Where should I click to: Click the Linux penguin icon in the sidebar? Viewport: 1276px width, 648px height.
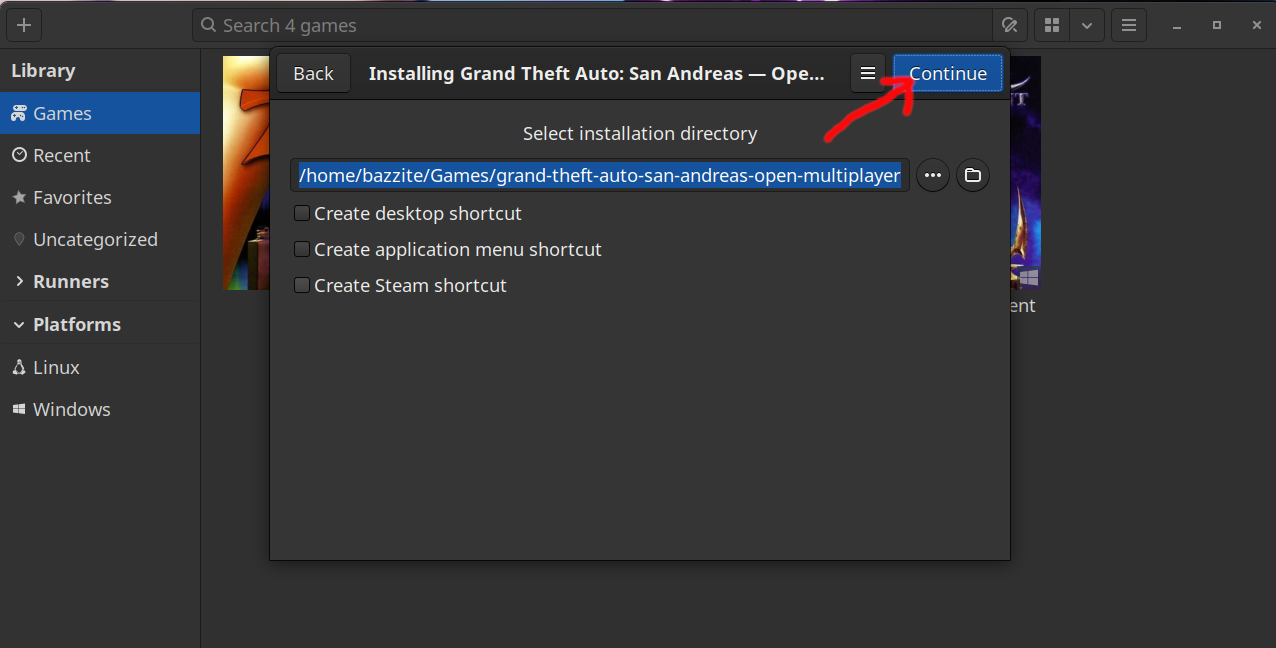[x=19, y=367]
